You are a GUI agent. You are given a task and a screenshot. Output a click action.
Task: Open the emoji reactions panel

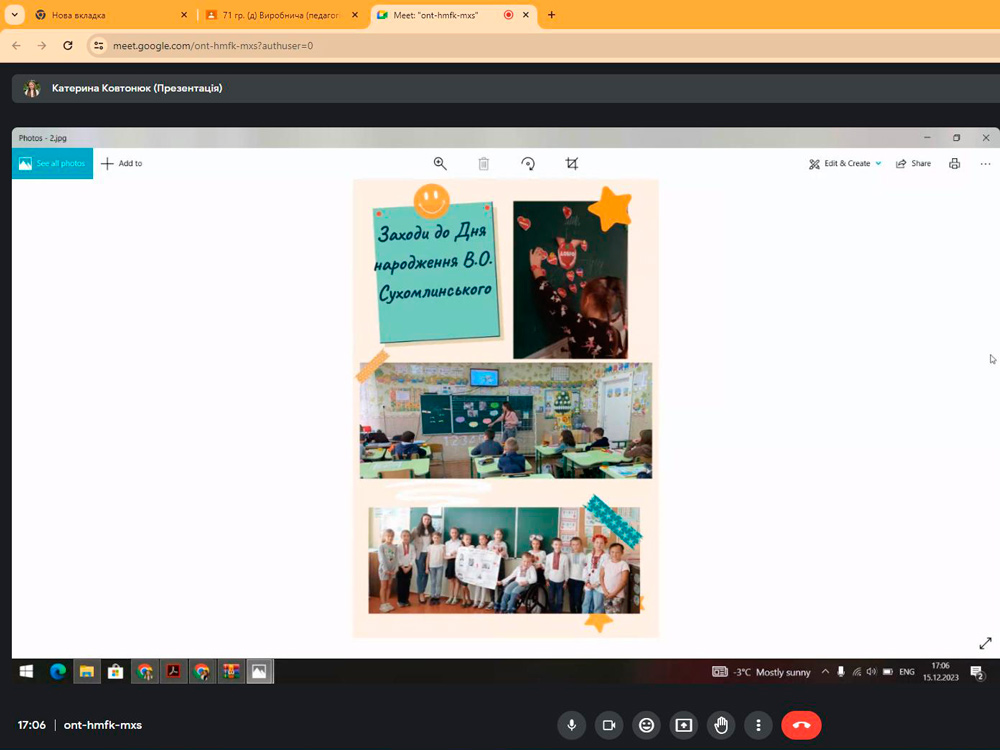coord(646,725)
